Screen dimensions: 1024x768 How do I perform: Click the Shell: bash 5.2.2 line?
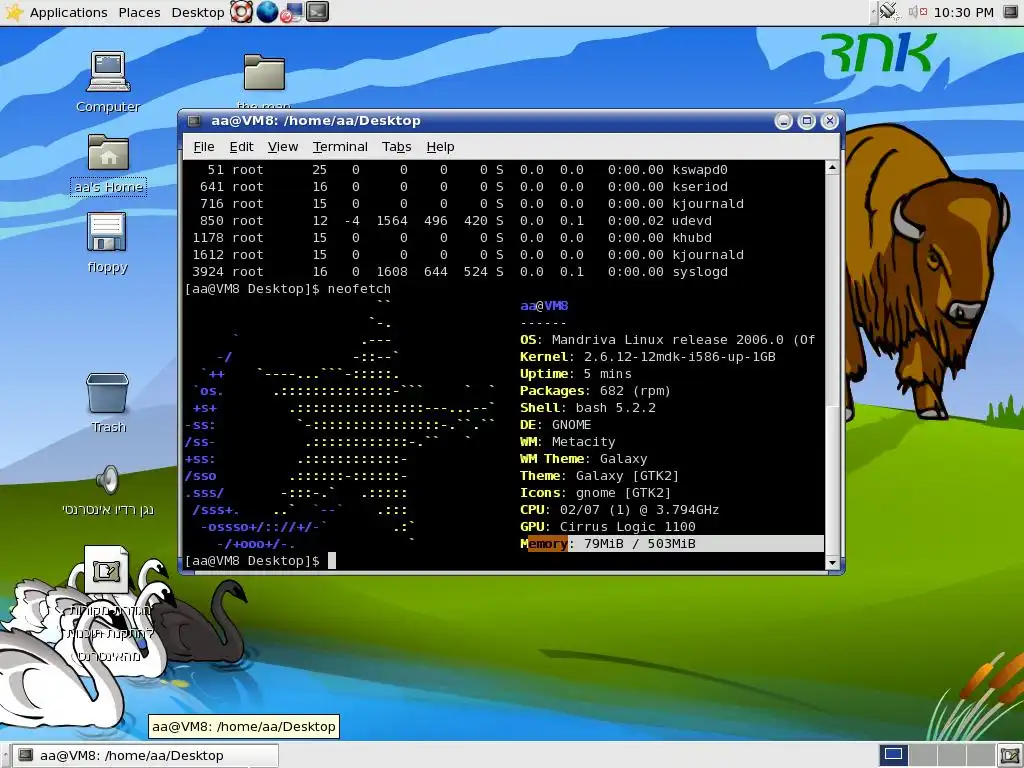[x=588, y=408]
